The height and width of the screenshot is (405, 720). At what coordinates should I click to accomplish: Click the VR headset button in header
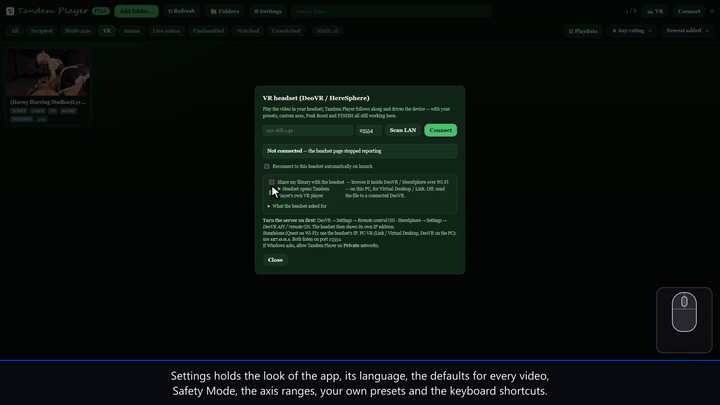click(x=655, y=11)
